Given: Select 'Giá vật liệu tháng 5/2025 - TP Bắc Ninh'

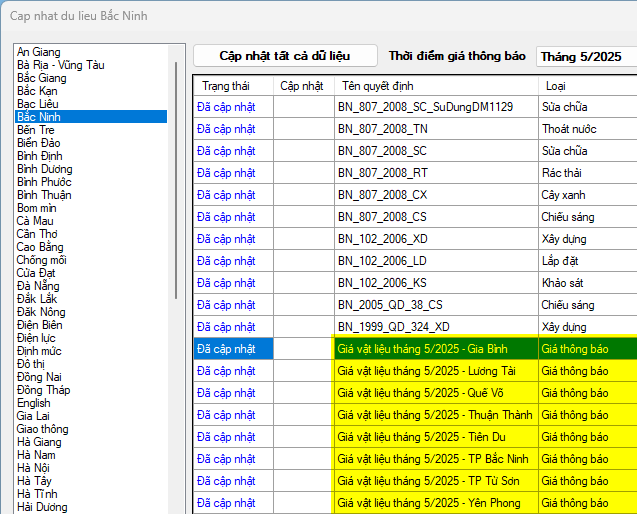Looking at the screenshot, I should click(x=433, y=459).
